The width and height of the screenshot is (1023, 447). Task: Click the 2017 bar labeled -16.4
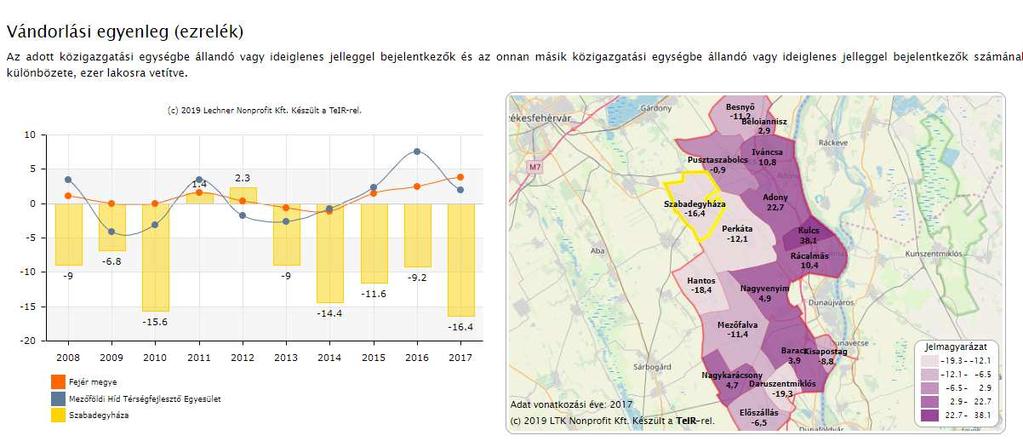[x=461, y=260]
